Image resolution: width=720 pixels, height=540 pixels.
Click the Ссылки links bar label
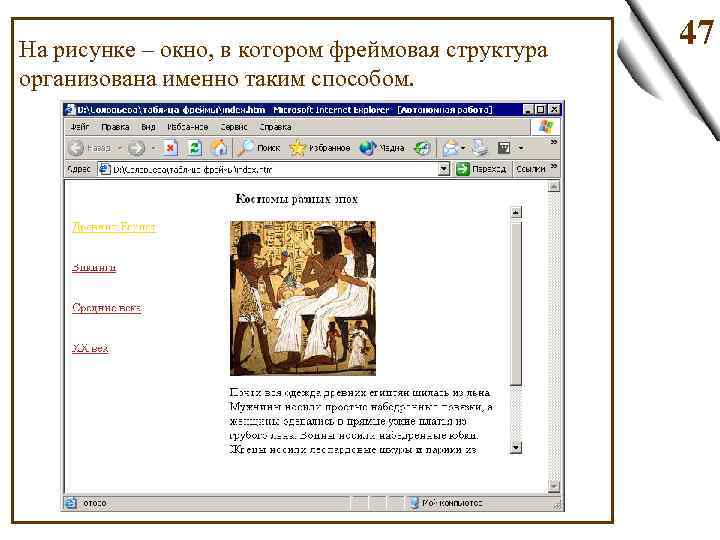(x=530, y=169)
